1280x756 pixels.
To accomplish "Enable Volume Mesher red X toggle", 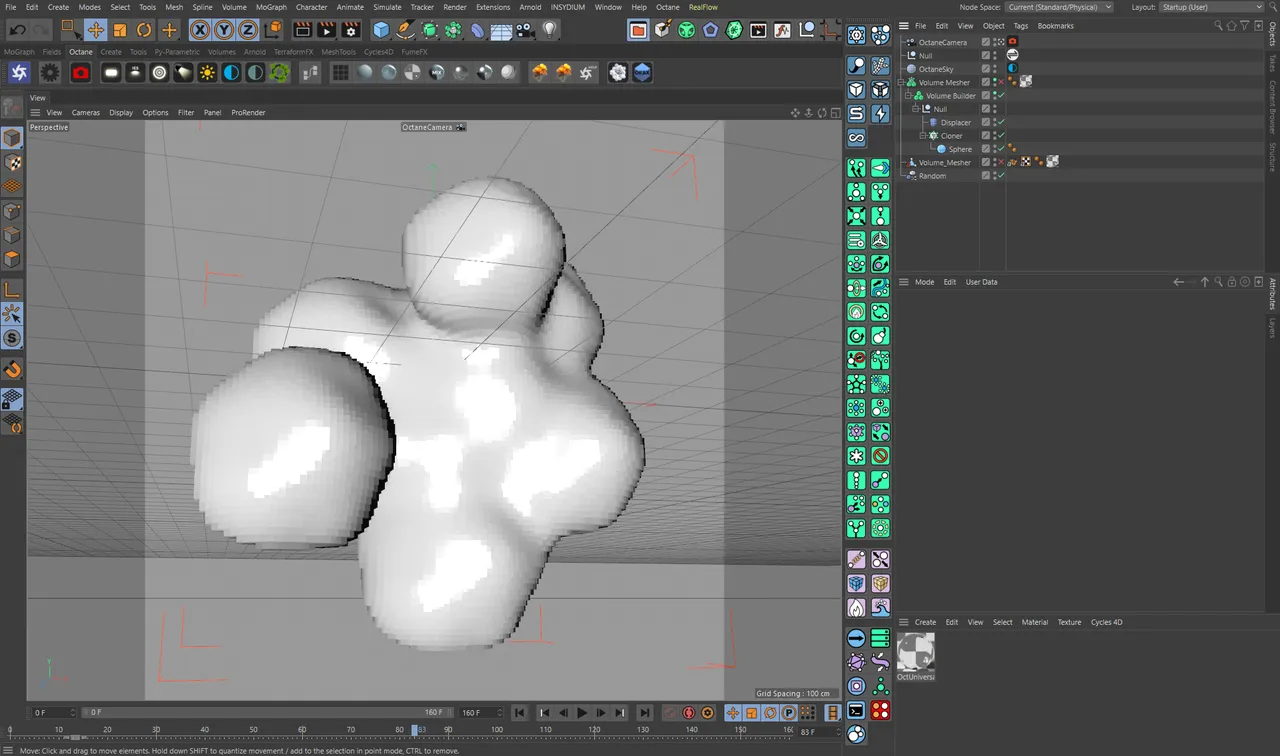I will click(x=1001, y=82).
